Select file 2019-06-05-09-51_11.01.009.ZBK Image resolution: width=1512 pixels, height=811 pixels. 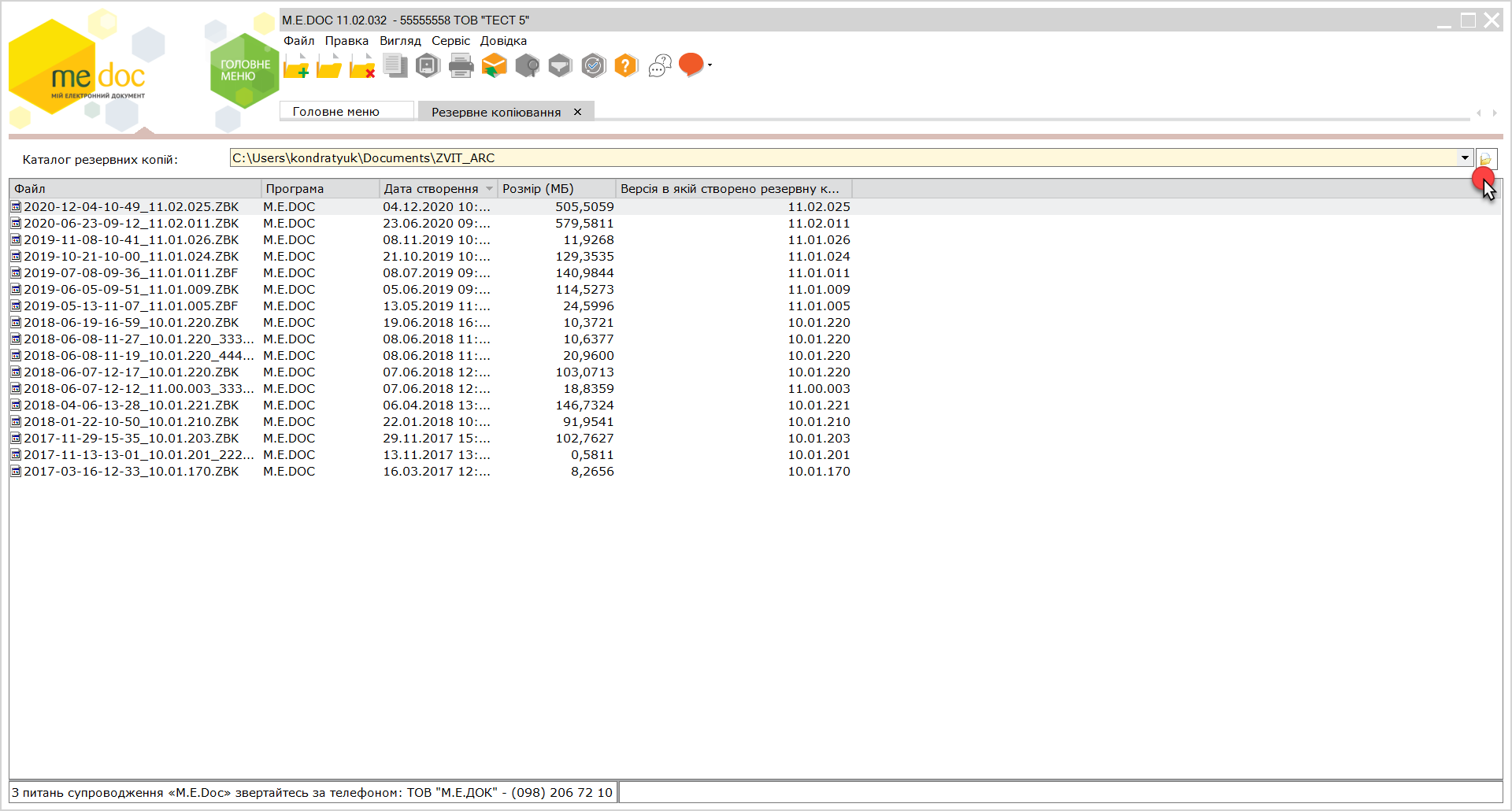[131, 290]
